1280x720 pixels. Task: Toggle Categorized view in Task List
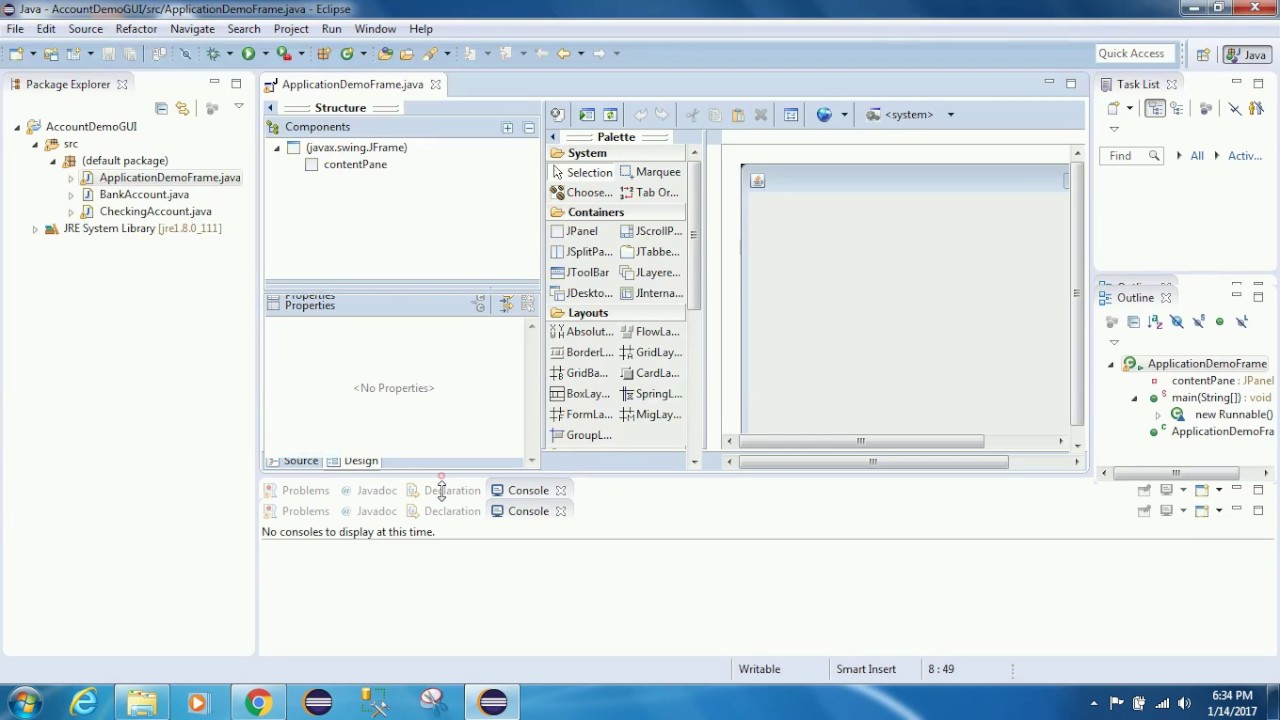[1155, 108]
